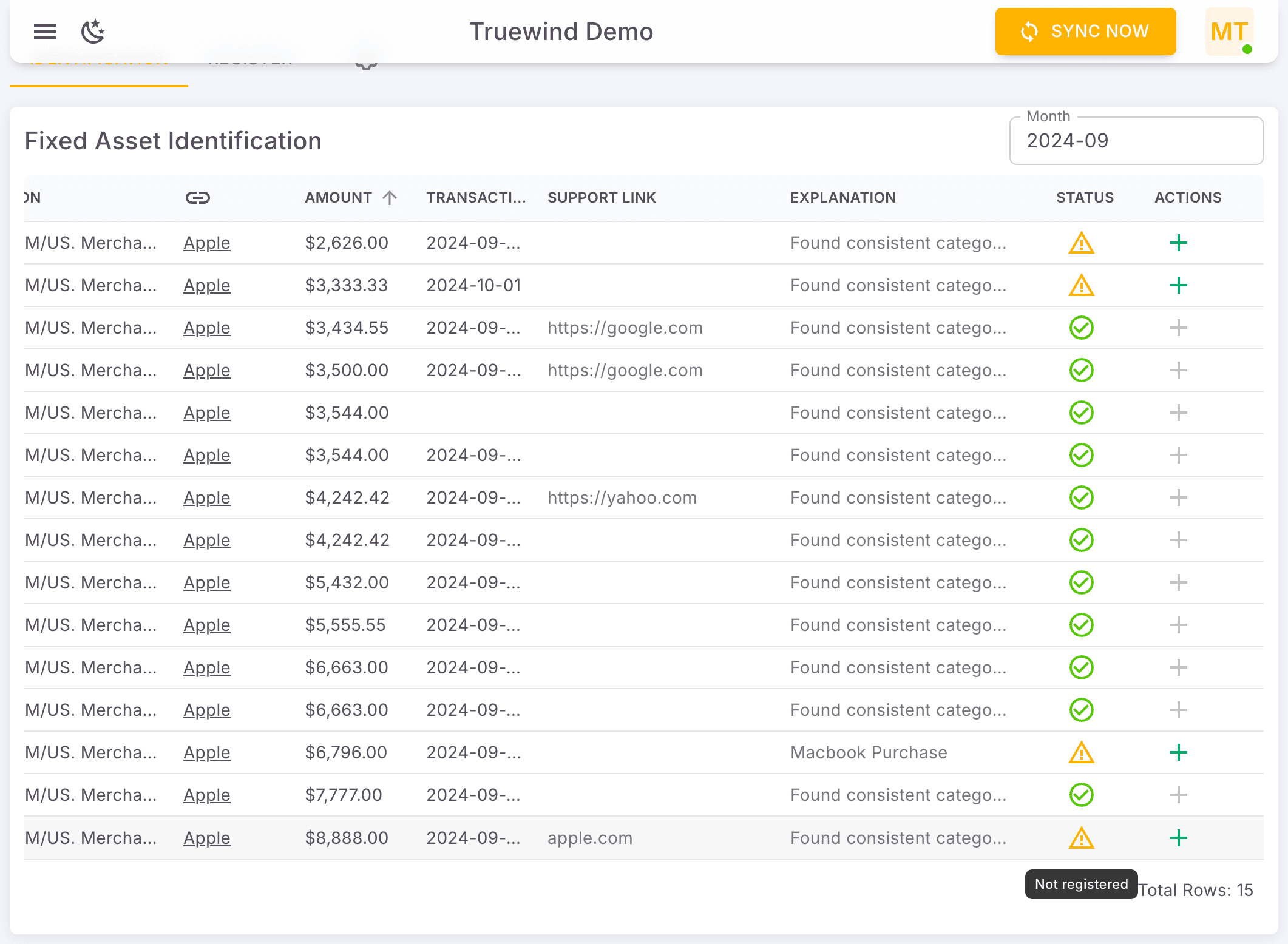
Task: Toggle the AMOUNT column sort arrow
Action: 390,197
